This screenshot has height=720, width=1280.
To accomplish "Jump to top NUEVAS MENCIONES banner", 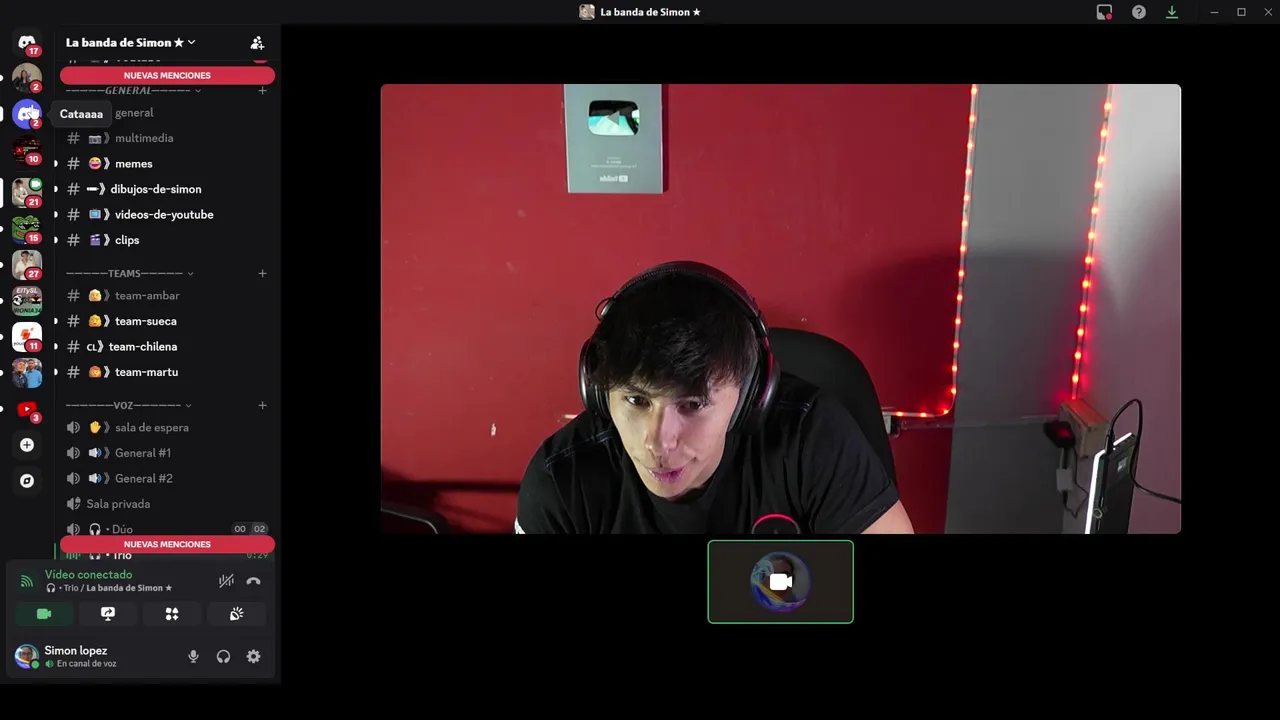I will pos(167,75).
